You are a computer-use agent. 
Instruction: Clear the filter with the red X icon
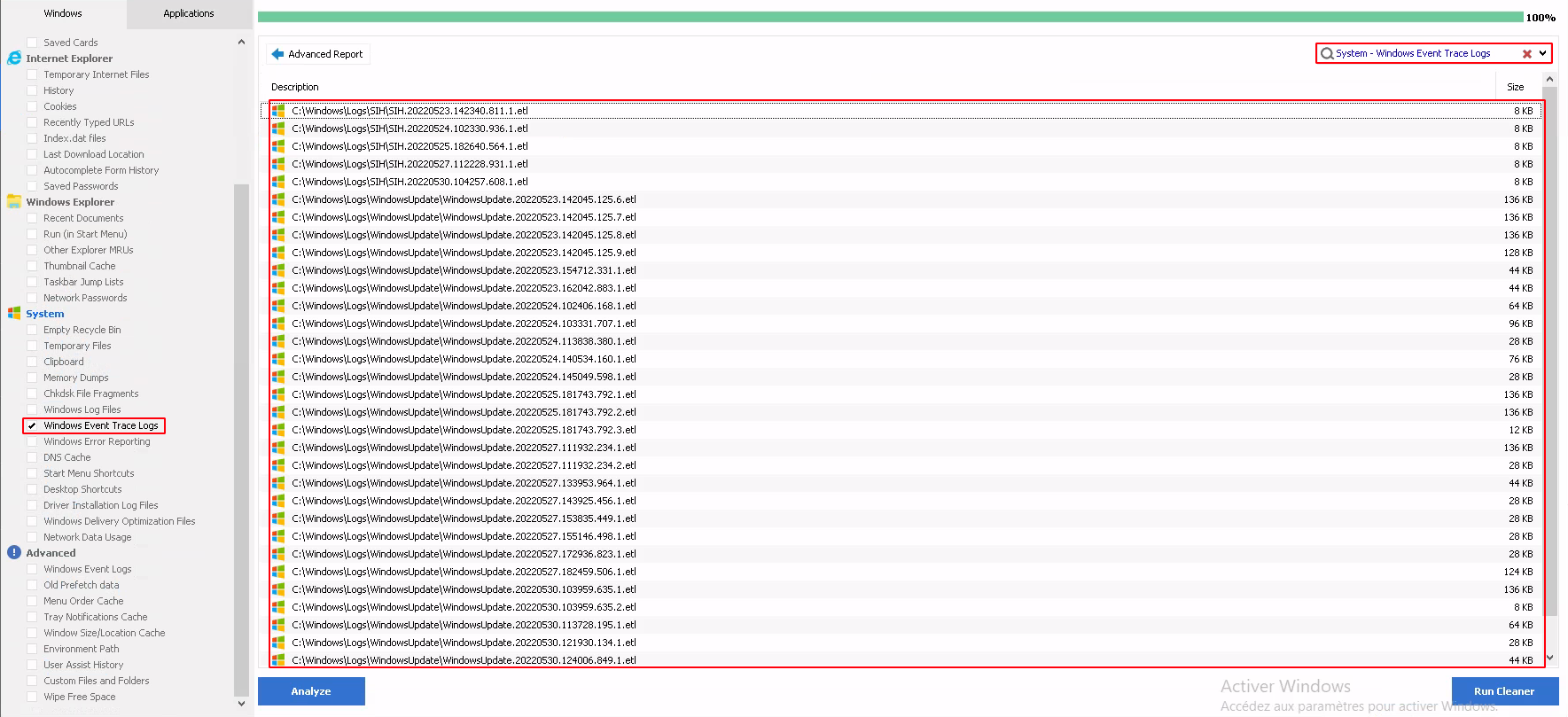[1527, 53]
